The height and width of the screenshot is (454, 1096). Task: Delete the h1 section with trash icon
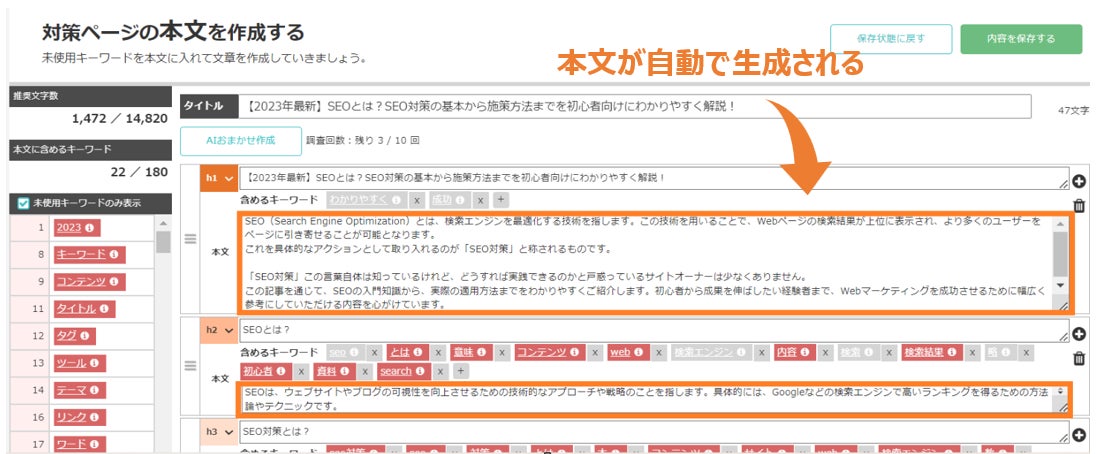click(1079, 205)
